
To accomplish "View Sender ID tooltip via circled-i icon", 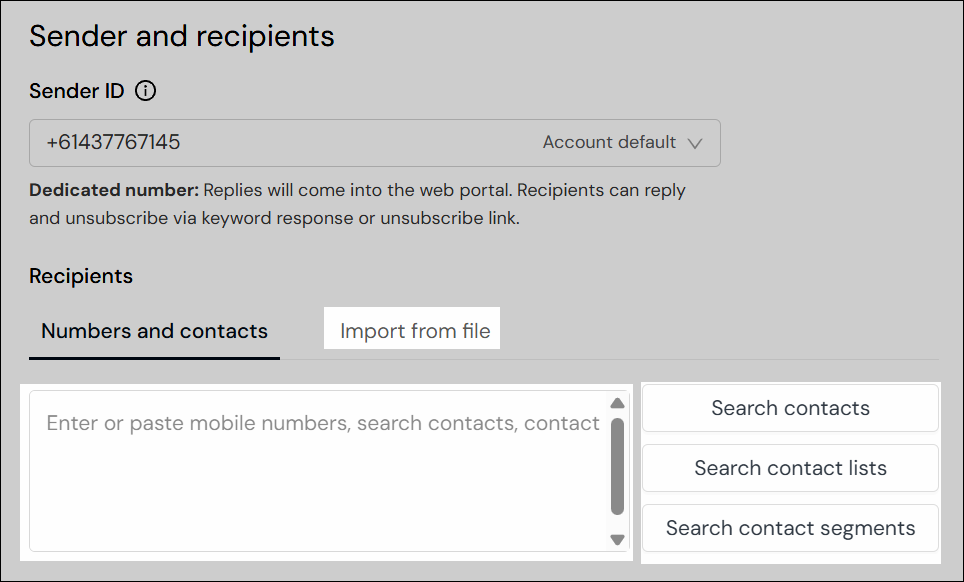I will [146, 91].
